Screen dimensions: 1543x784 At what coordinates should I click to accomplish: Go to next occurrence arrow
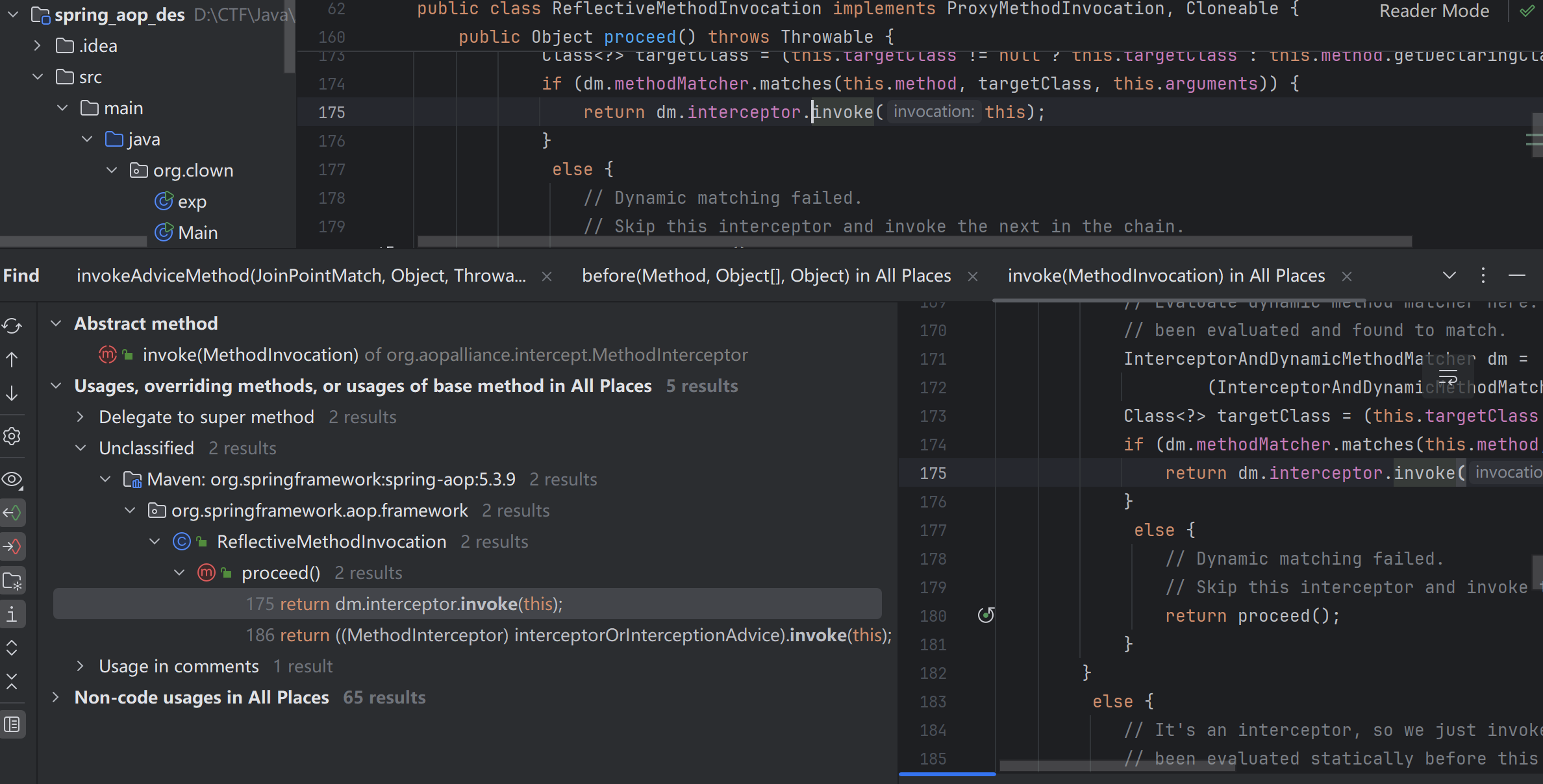coord(12,393)
